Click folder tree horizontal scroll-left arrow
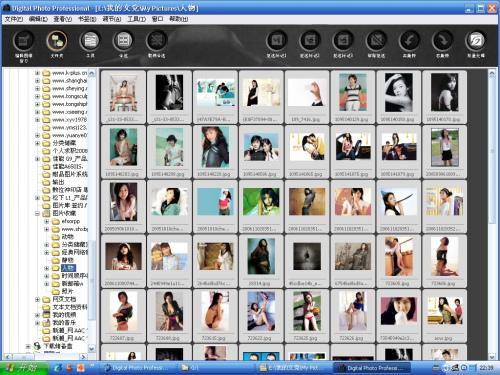The height and width of the screenshot is (375, 500). pyautogui.click(x=7, y=357)
